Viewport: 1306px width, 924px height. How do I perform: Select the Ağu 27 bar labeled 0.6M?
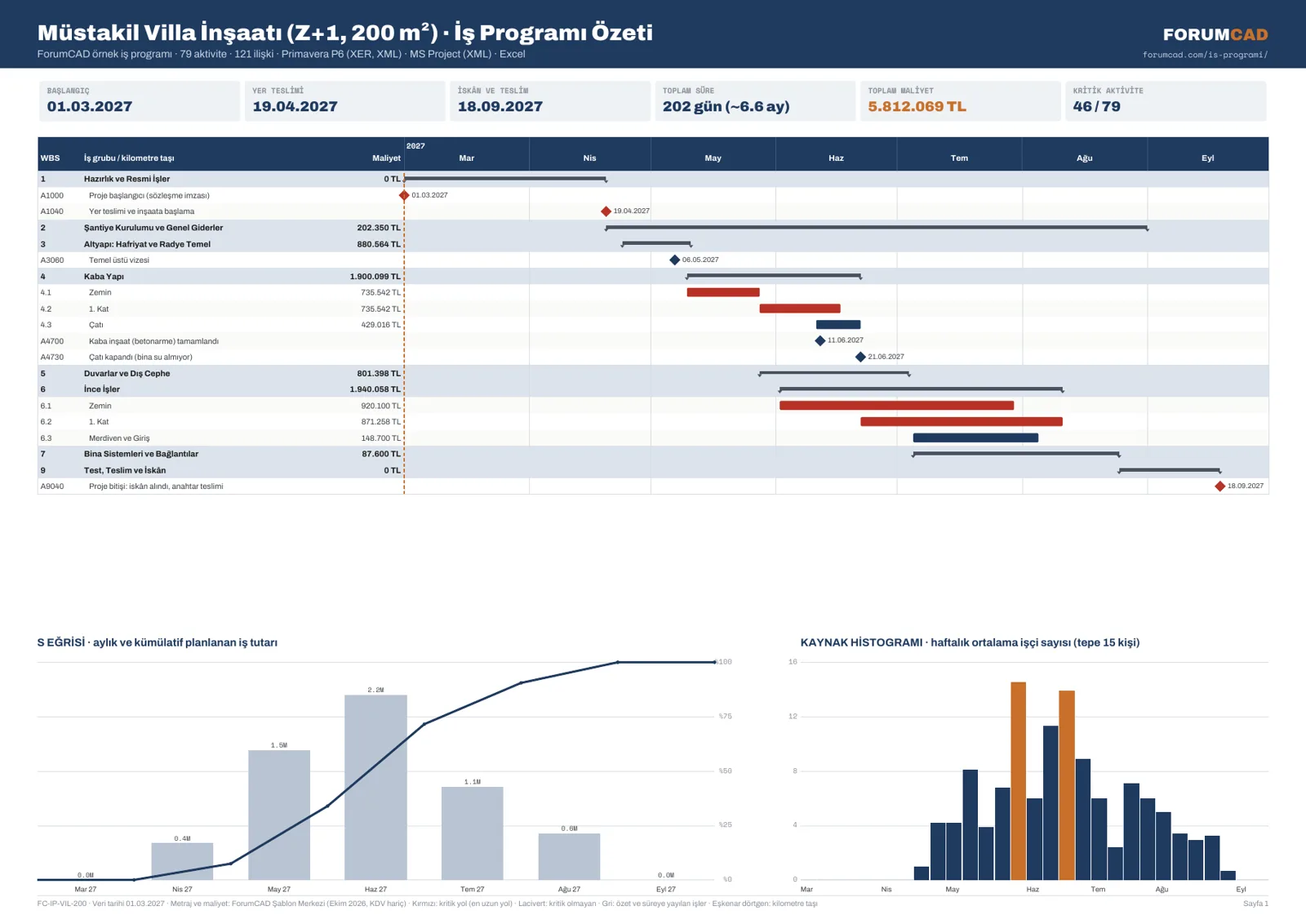569,856
